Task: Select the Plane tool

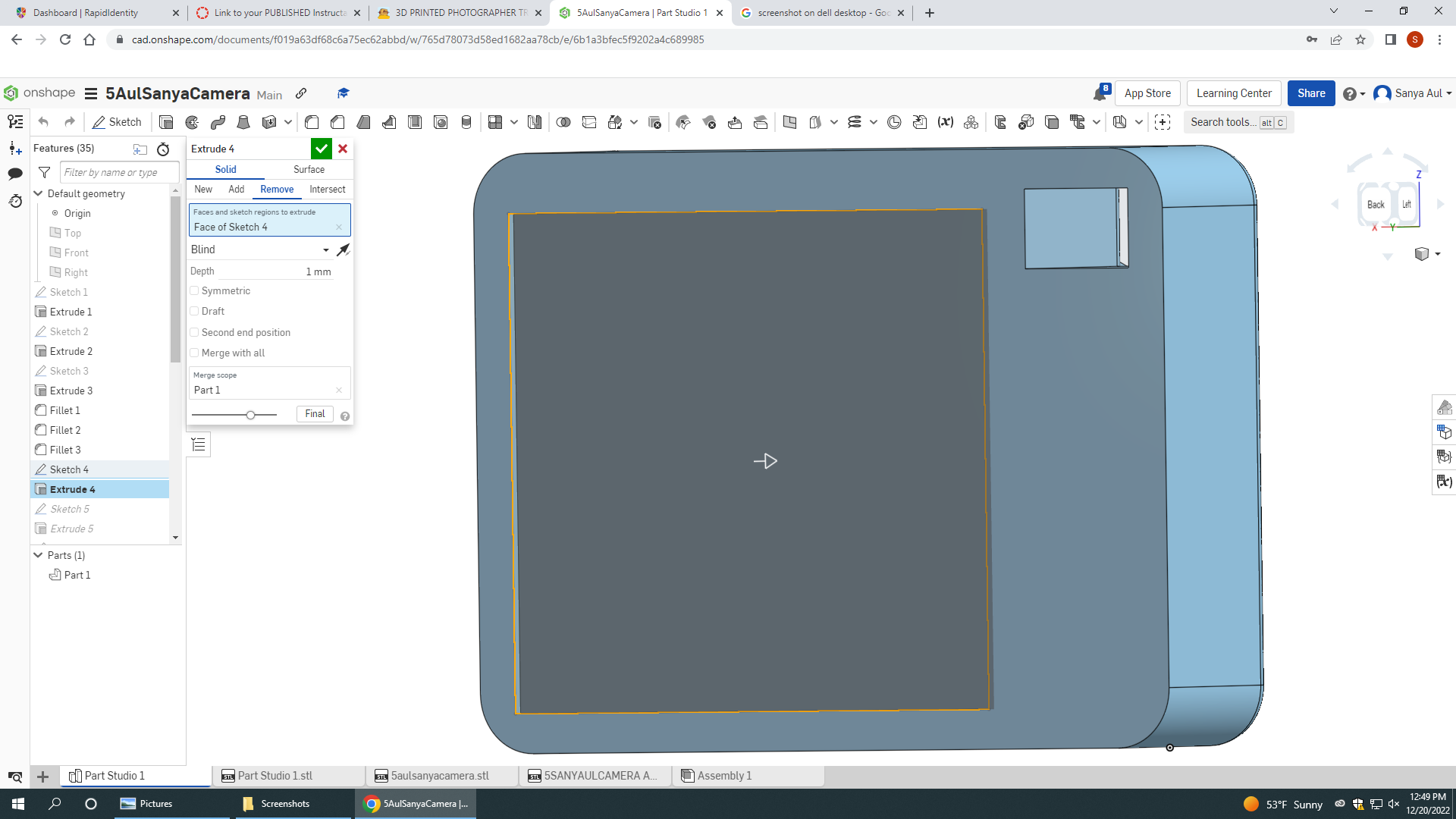Action: click(x=789, y=122)
